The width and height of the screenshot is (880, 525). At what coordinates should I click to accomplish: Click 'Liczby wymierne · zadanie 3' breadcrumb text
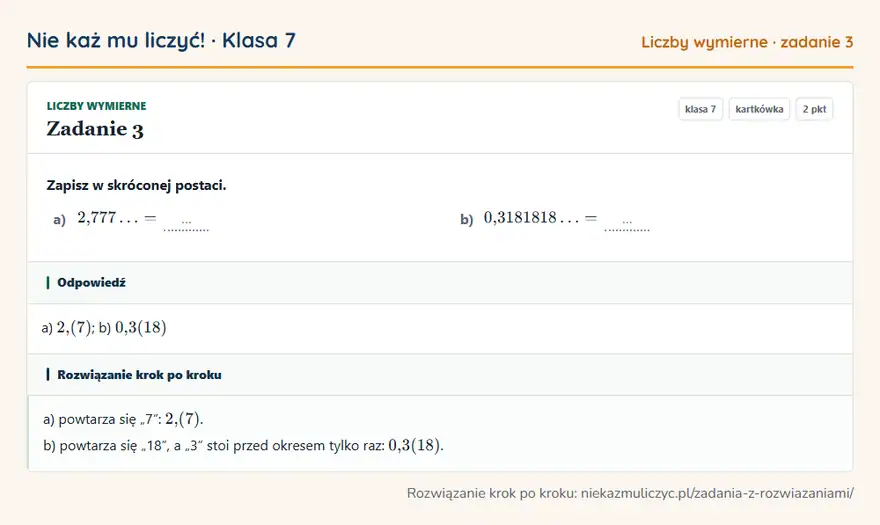(x=747, y=42)
